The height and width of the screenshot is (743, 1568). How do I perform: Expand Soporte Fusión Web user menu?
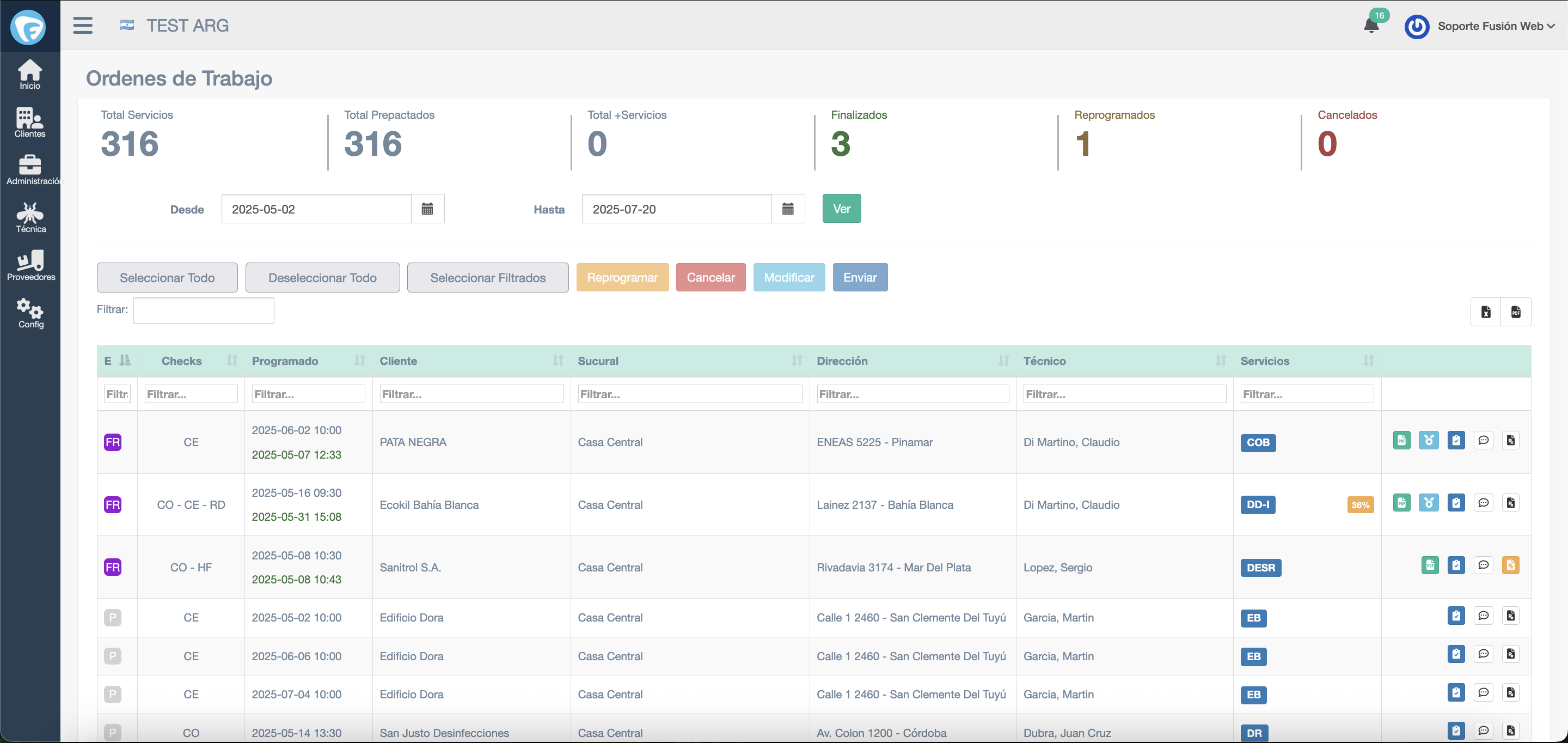coord(1496,26)
